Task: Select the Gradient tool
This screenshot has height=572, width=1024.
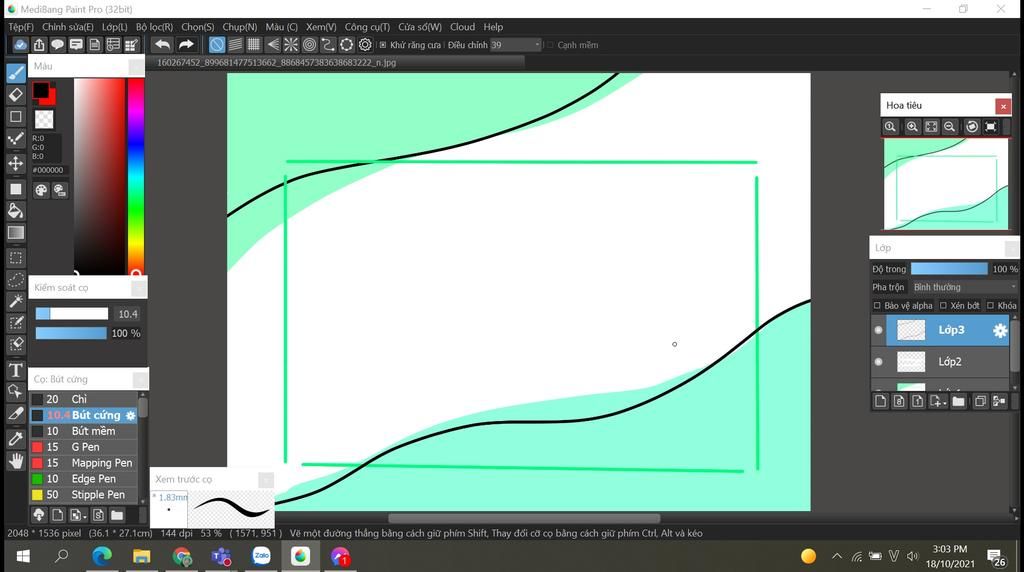Action: click(16, 233)
